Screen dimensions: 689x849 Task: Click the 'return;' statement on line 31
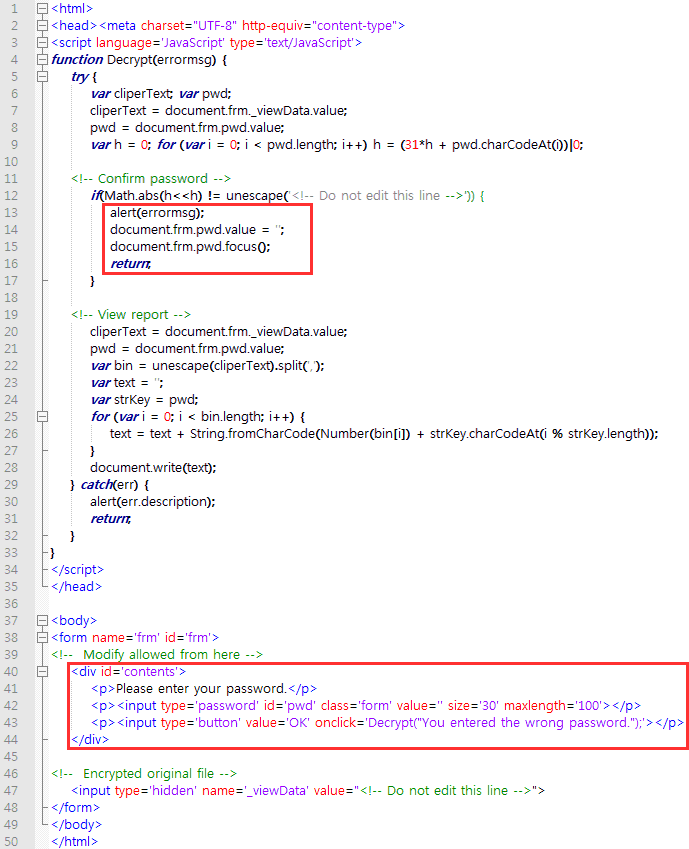click(x=110, y=519)
